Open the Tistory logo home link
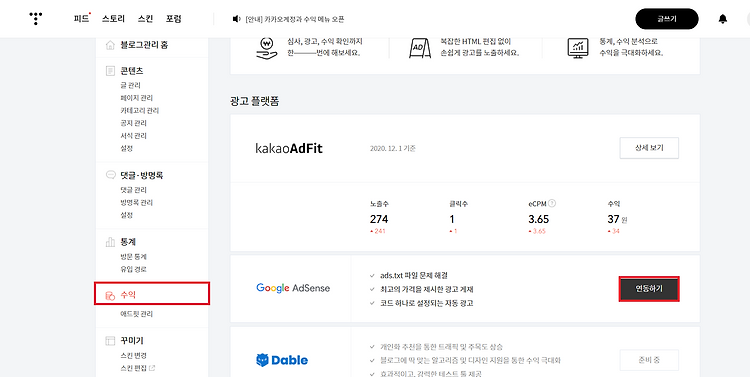The image size is (750, 377). [x=36, y=19]
